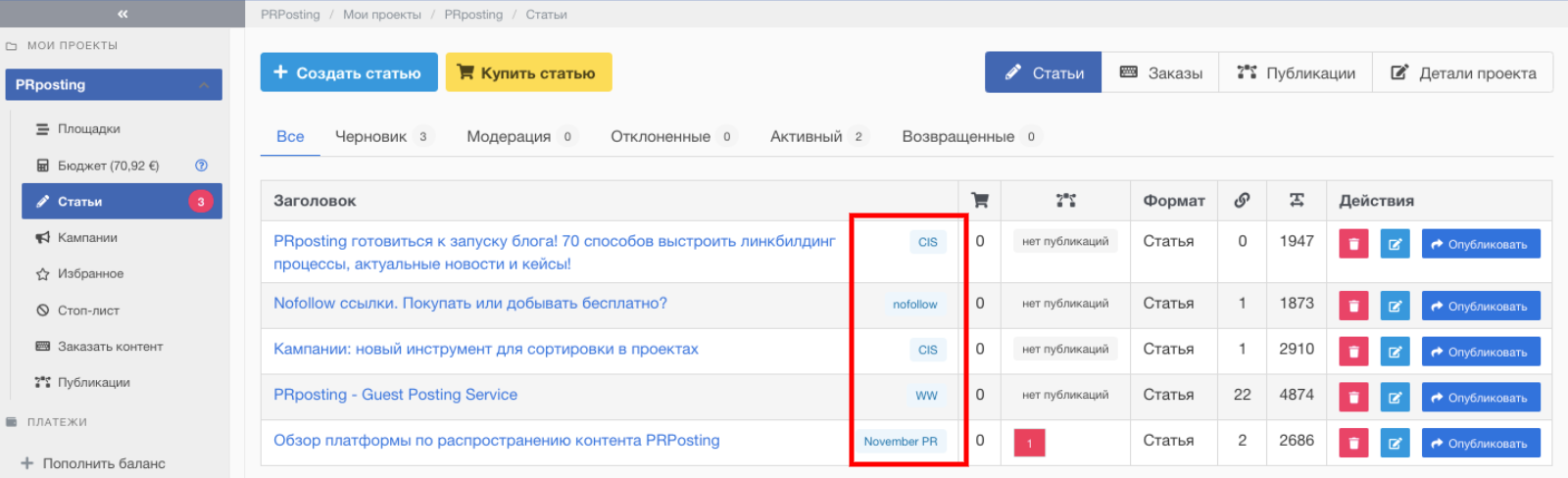Sort by publications network column icon
The width and height of the screenshot is (1568, 478).
tap(1066, 200)
